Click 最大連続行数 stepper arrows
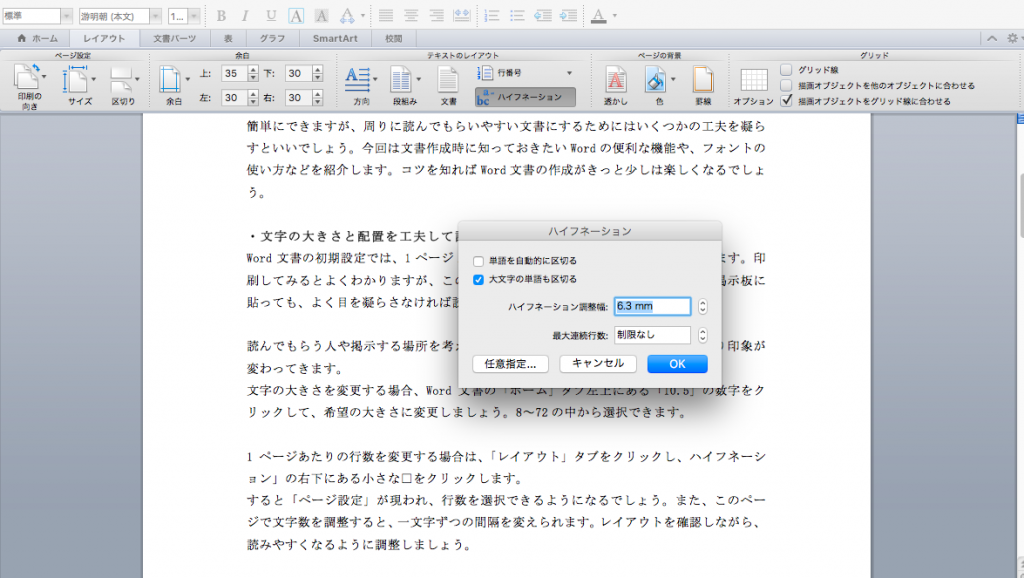This screenshot has height=578, width=1024. [x=703, y=335]
